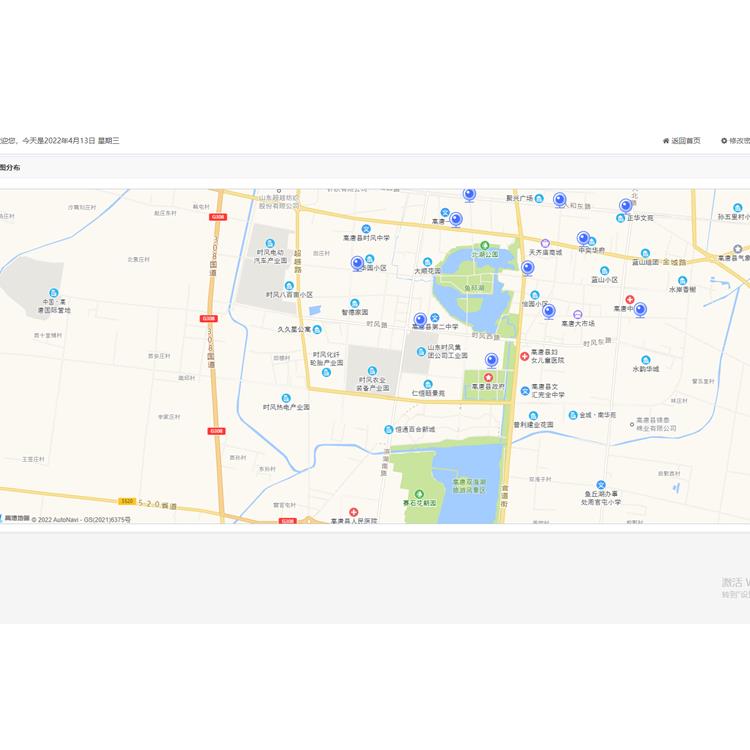Viewport: 750px width, 750px height.
Task: Click the S520 road shield on map
Action: [x=127, y=501]
